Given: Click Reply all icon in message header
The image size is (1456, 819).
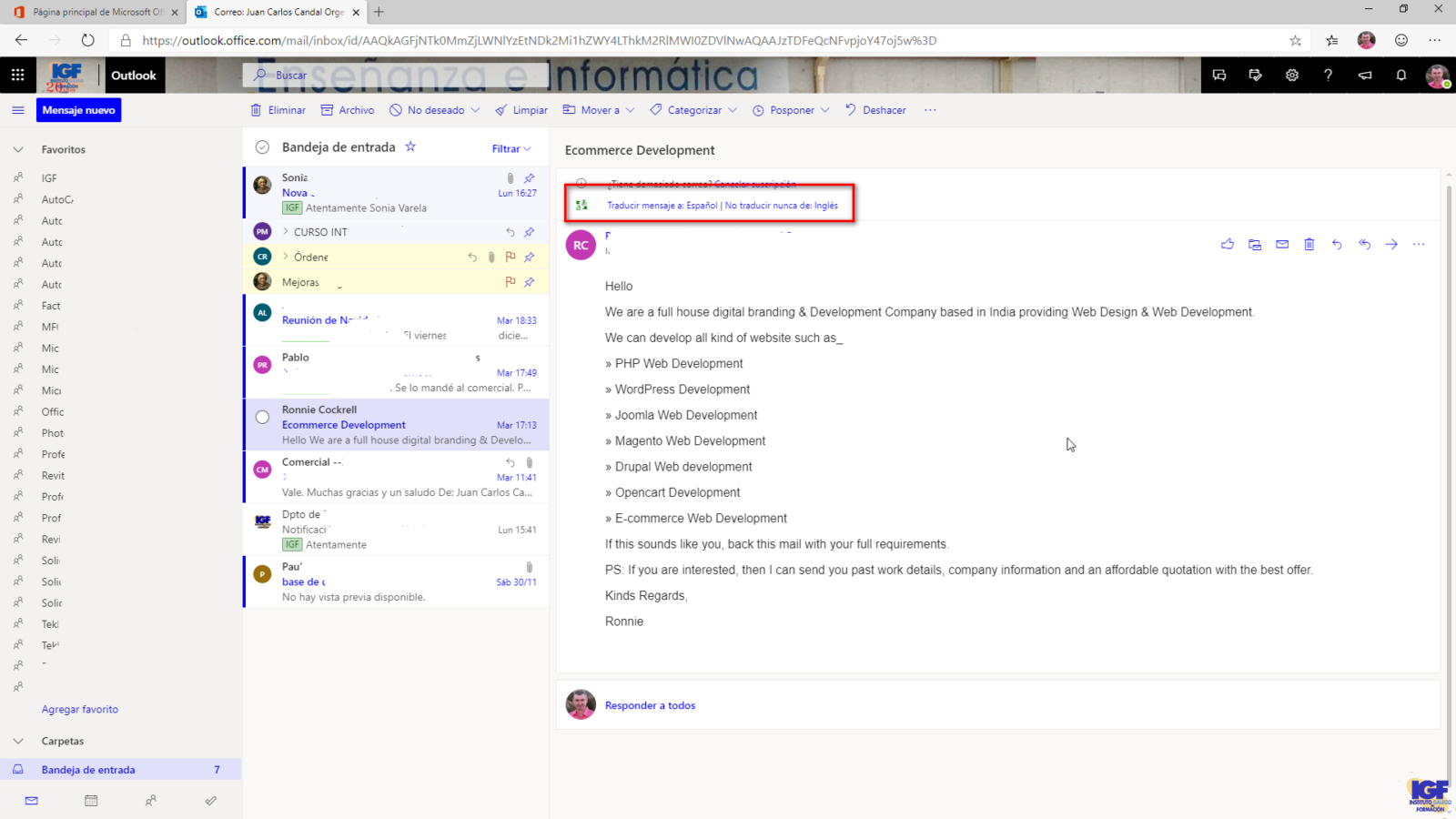Looking at the screenshot, I should (1364, 244).
